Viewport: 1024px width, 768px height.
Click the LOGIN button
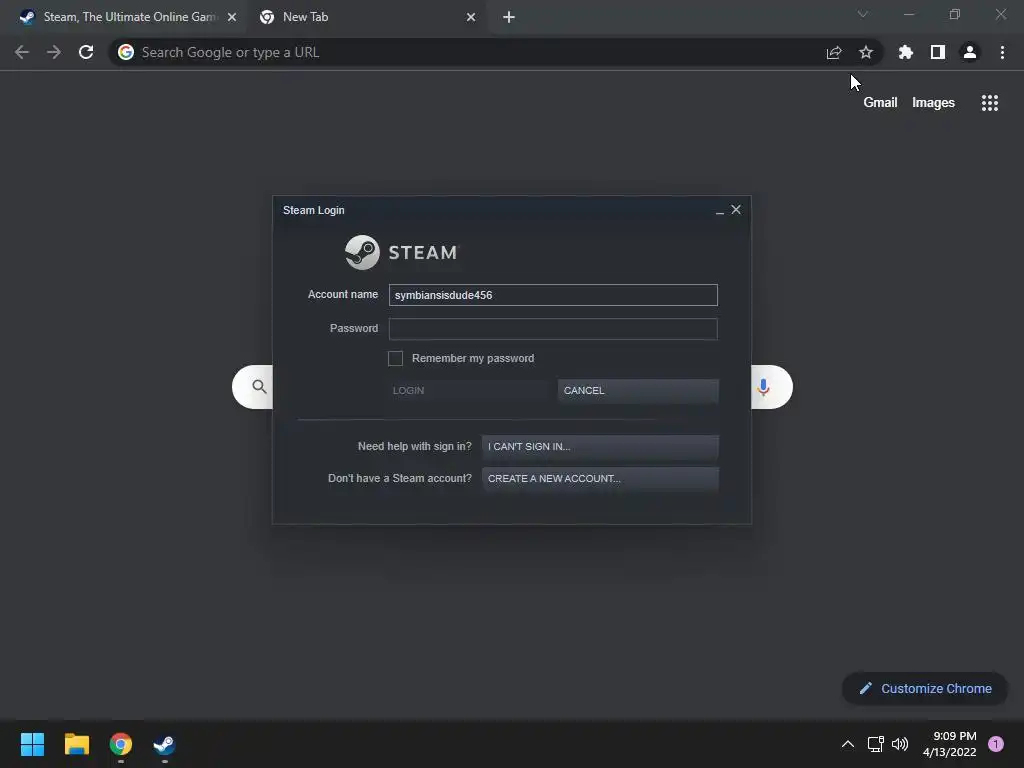(x=470, y=391)
